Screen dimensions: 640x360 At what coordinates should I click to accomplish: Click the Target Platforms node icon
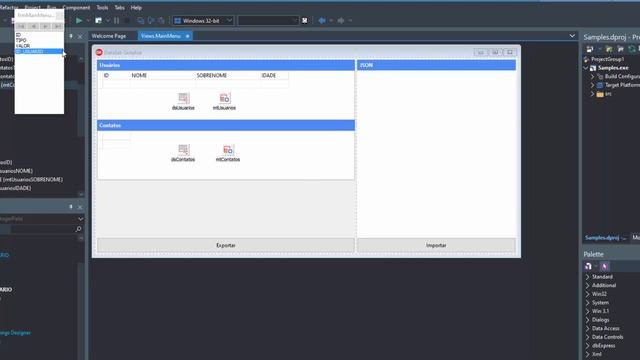[600, 85]
